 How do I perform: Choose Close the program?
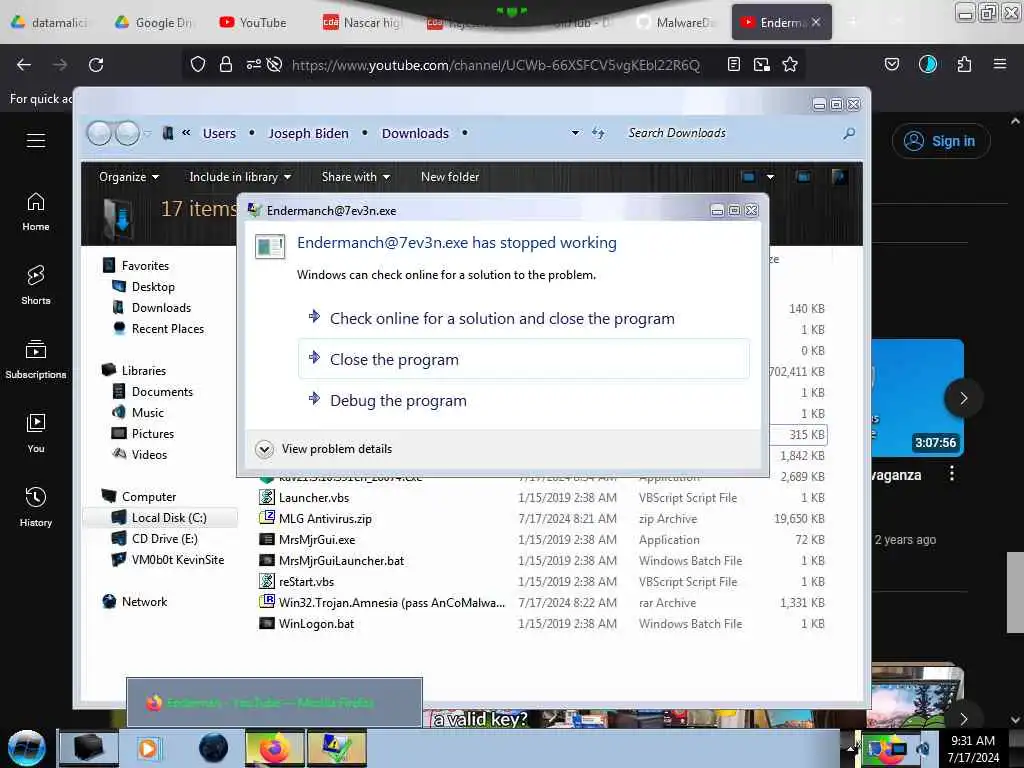(524, 359)
